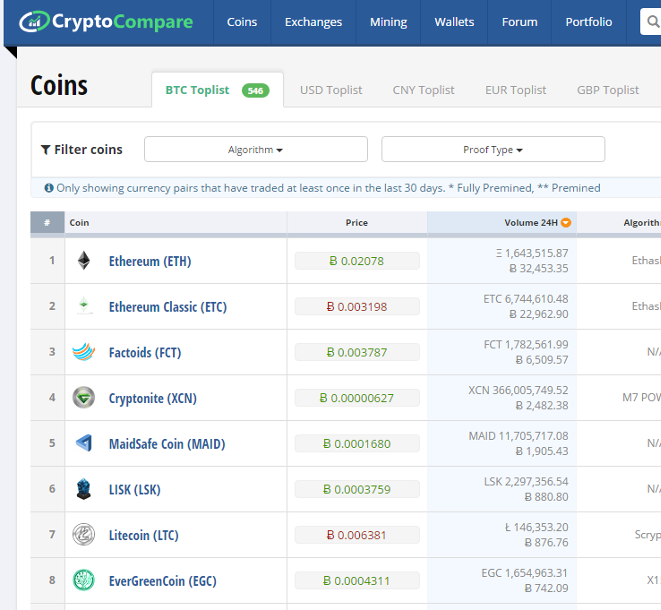Open the Coins navigation menu
The width and height of the screenshot is (661, 610).
coord(242,22)
